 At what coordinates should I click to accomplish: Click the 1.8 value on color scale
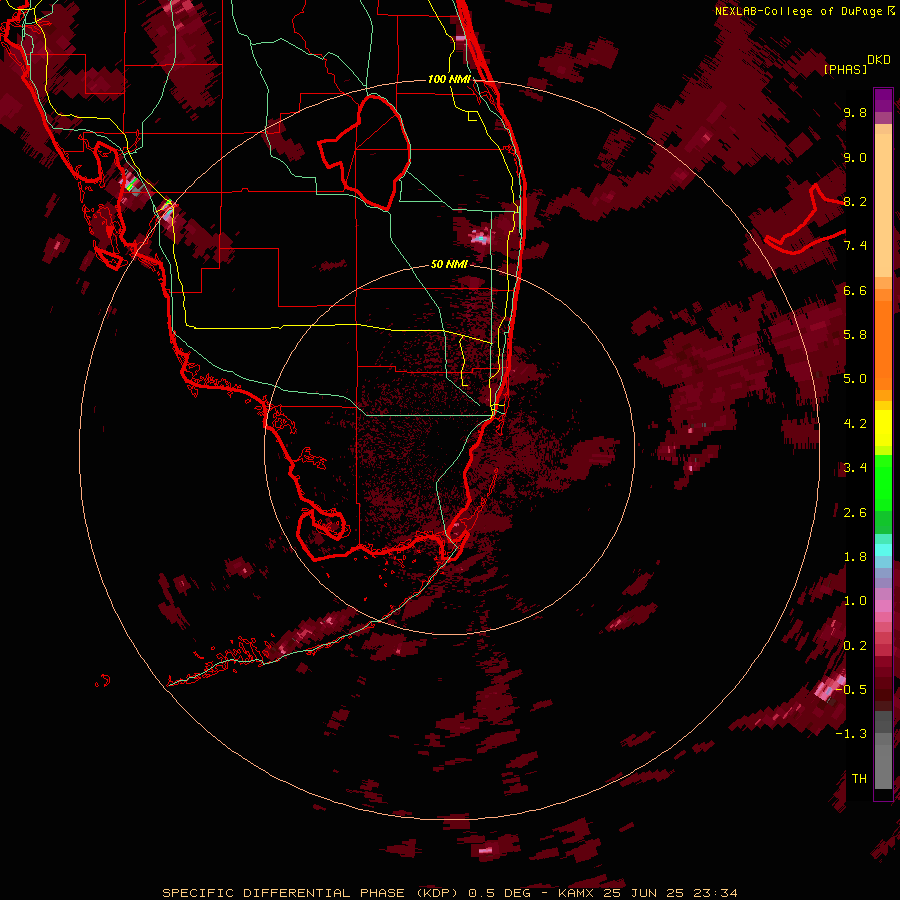[855, 557]
